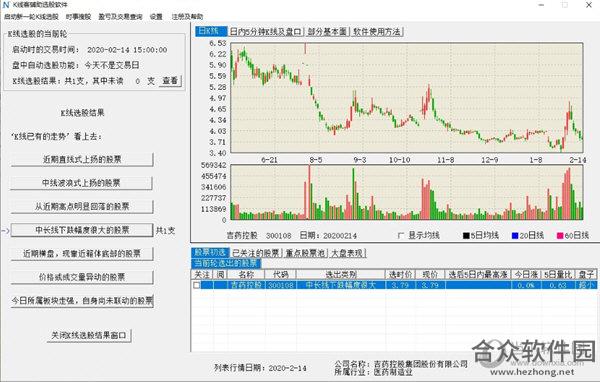Image resolution: width=600 pixels, height=382 pixels.
Task: Select the 股票初选 tab
Action: click(210, 253)
